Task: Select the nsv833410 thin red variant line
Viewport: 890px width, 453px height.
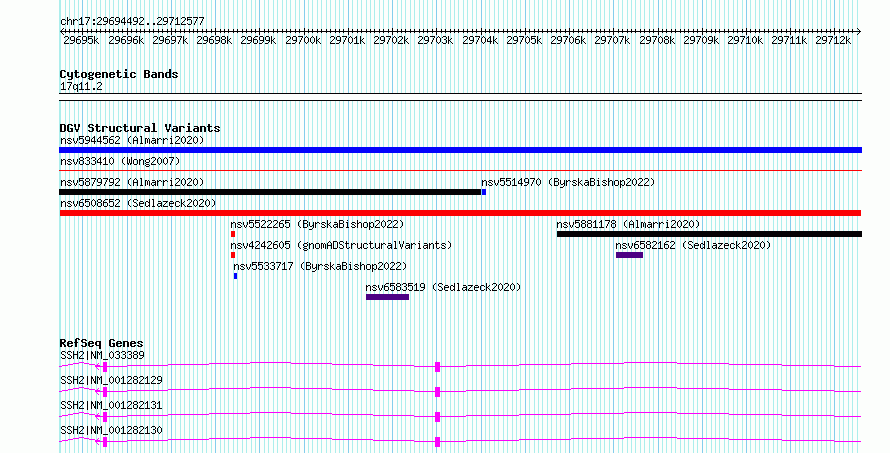Action: pyautogui.click(x=460, y=170)
